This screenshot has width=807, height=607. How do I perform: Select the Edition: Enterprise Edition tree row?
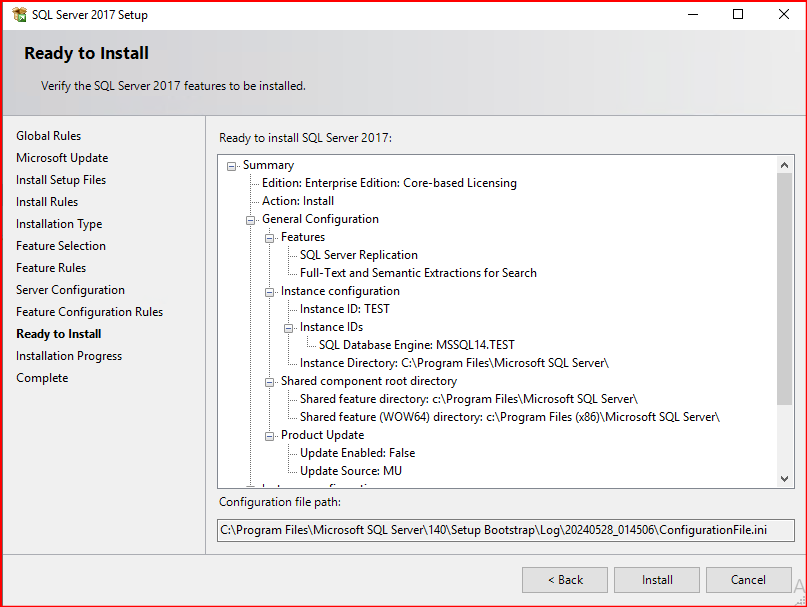point(389,183)
